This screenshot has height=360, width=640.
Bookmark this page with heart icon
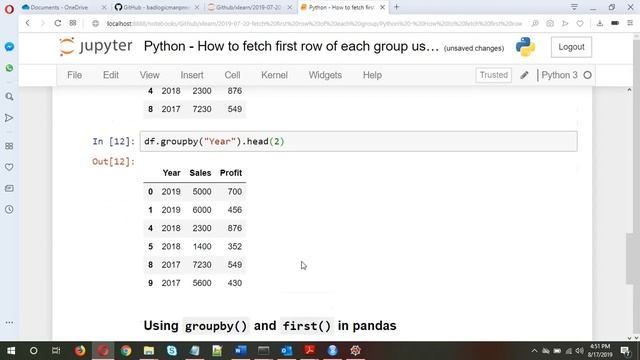[580, 23]
